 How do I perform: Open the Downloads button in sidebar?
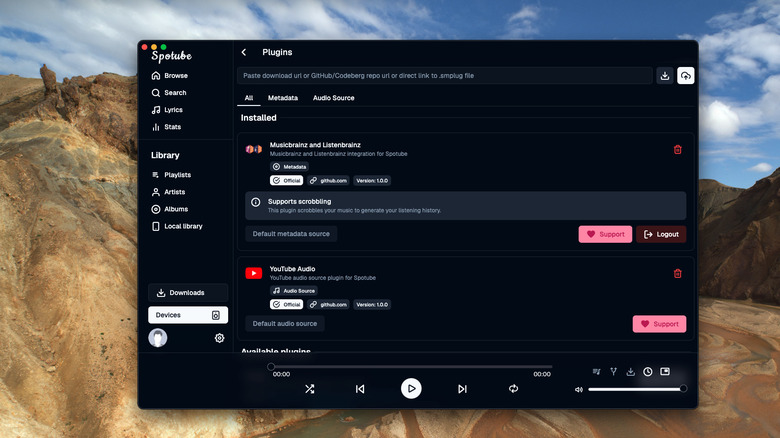pos(188,293)
